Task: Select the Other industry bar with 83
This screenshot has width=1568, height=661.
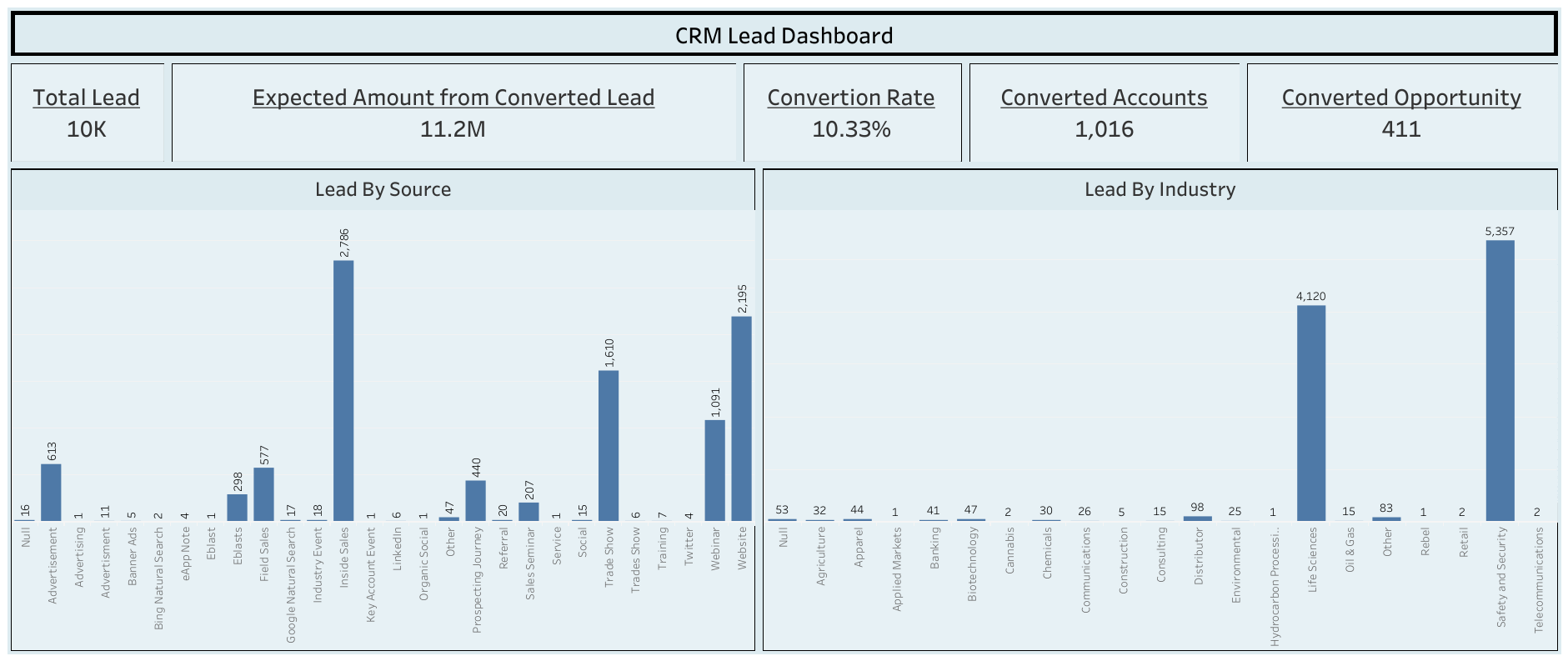Action: (x=1386, y=518)
